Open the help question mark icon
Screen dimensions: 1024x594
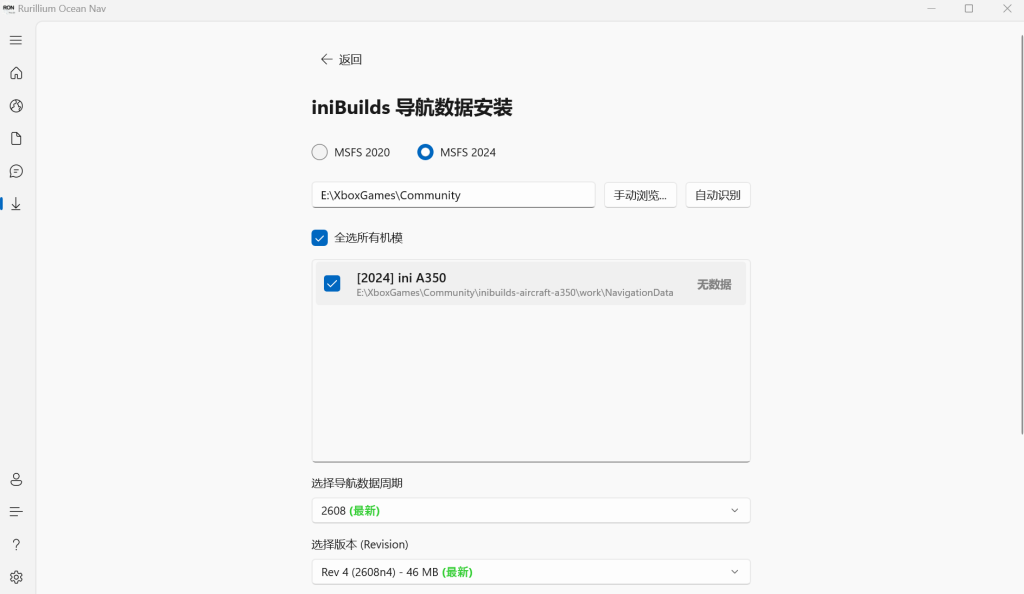(16, 544)
